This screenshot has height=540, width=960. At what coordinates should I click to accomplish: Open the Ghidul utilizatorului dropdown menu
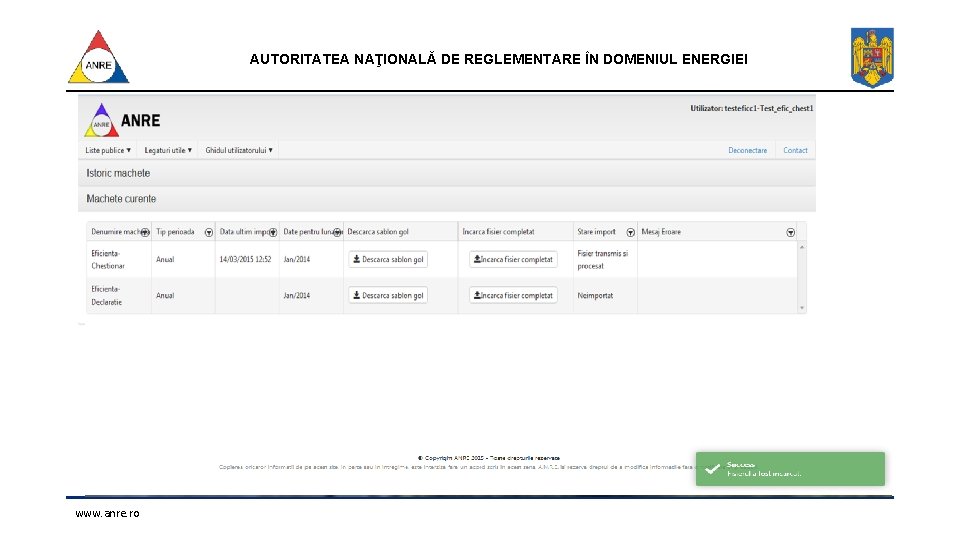[239, 150]
